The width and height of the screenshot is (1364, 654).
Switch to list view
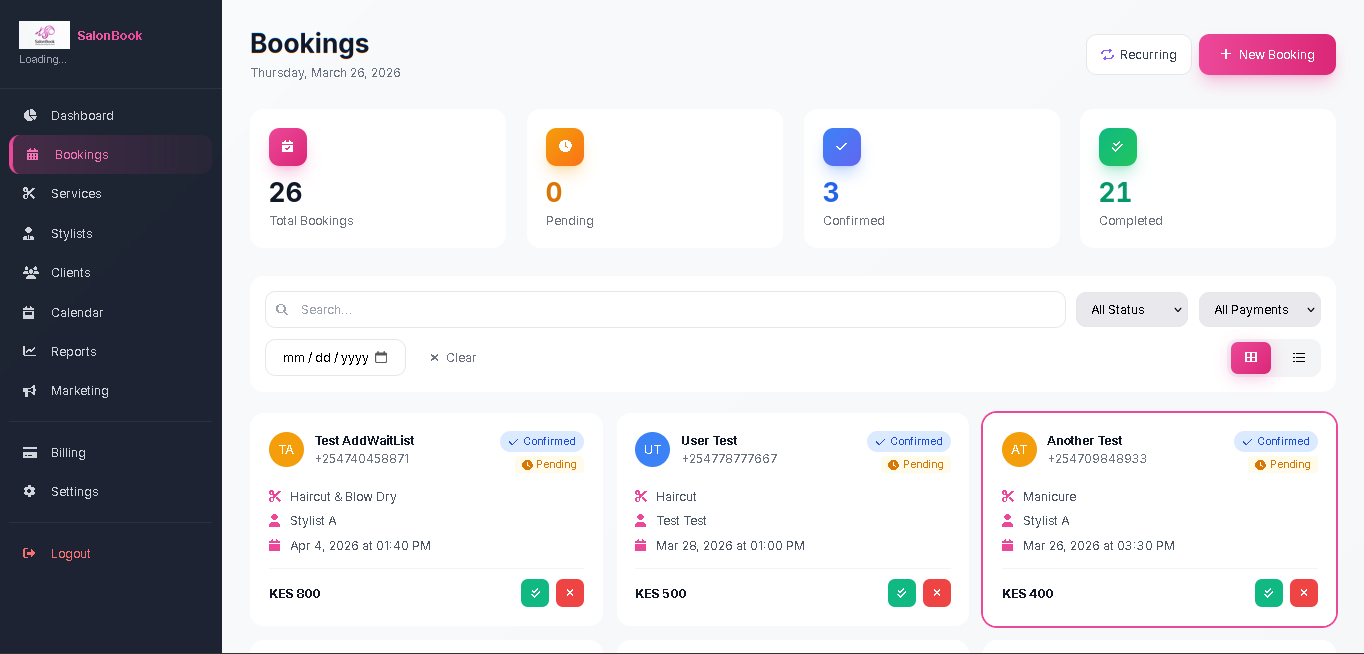point(1299,357)
